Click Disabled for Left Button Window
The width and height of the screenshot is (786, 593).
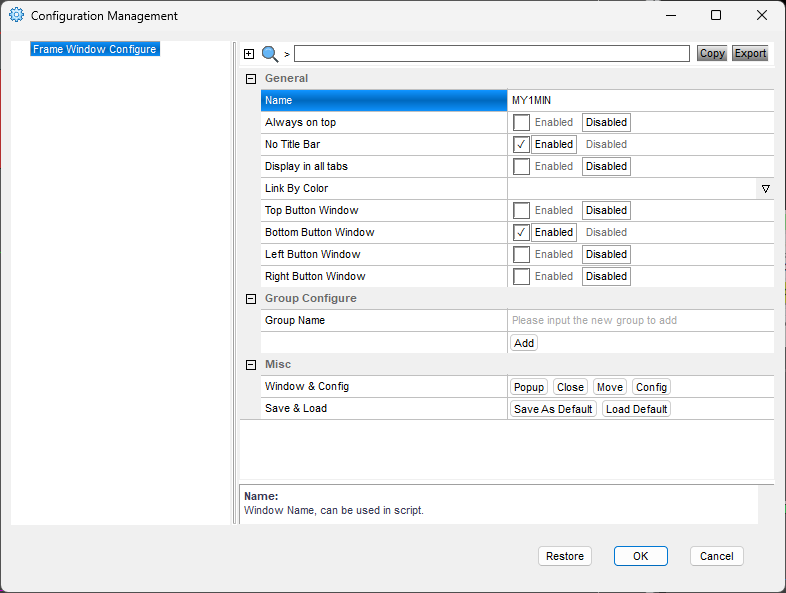606,255
